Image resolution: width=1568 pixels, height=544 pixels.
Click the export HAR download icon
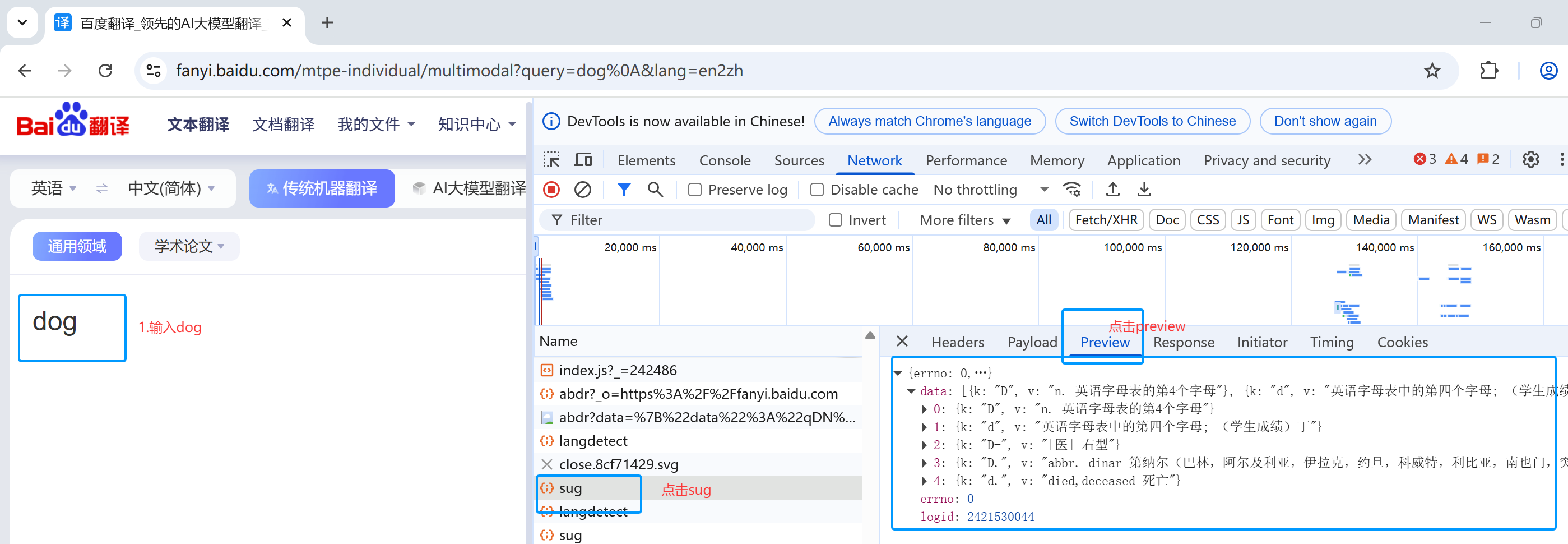(1144, 190)
